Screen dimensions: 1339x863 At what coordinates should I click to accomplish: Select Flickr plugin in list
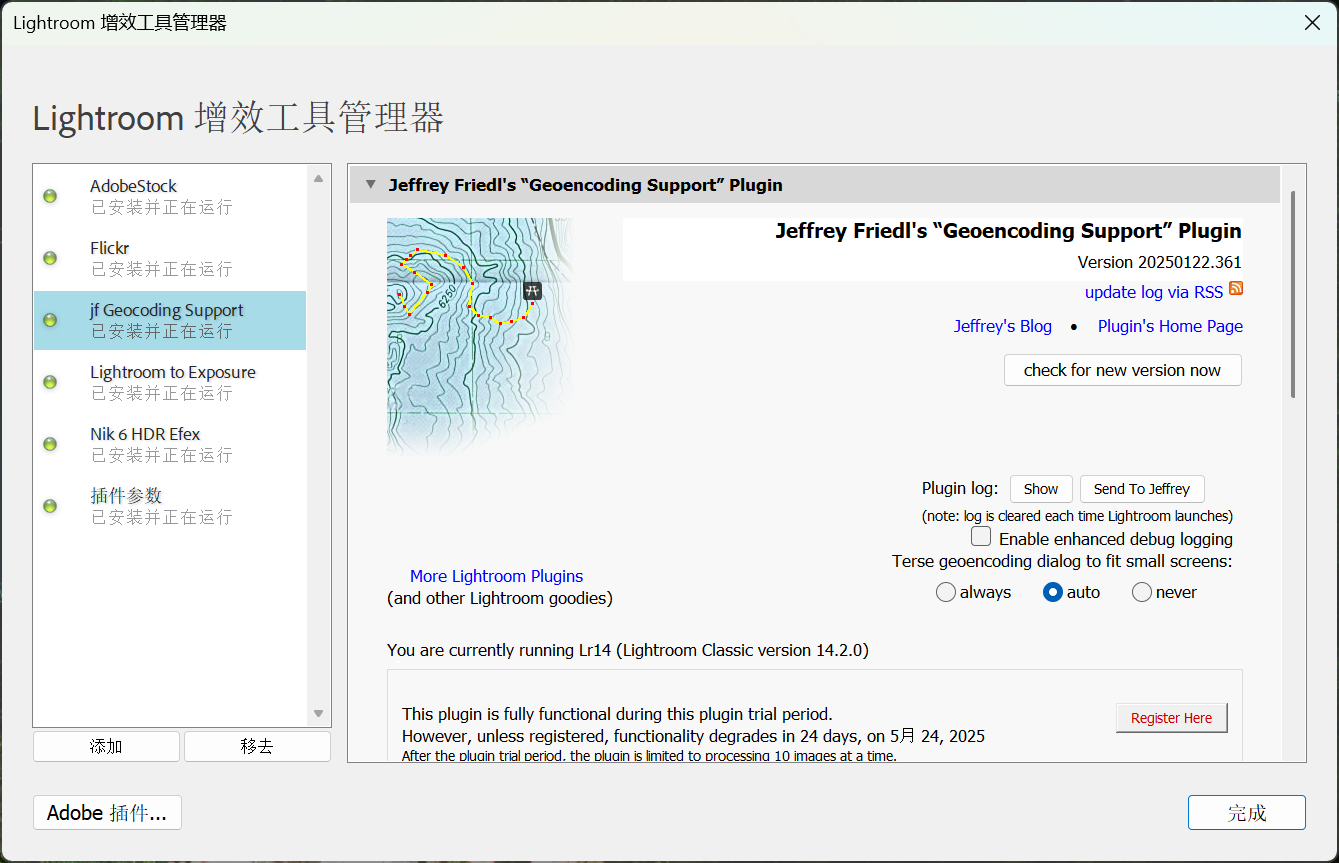170,258
